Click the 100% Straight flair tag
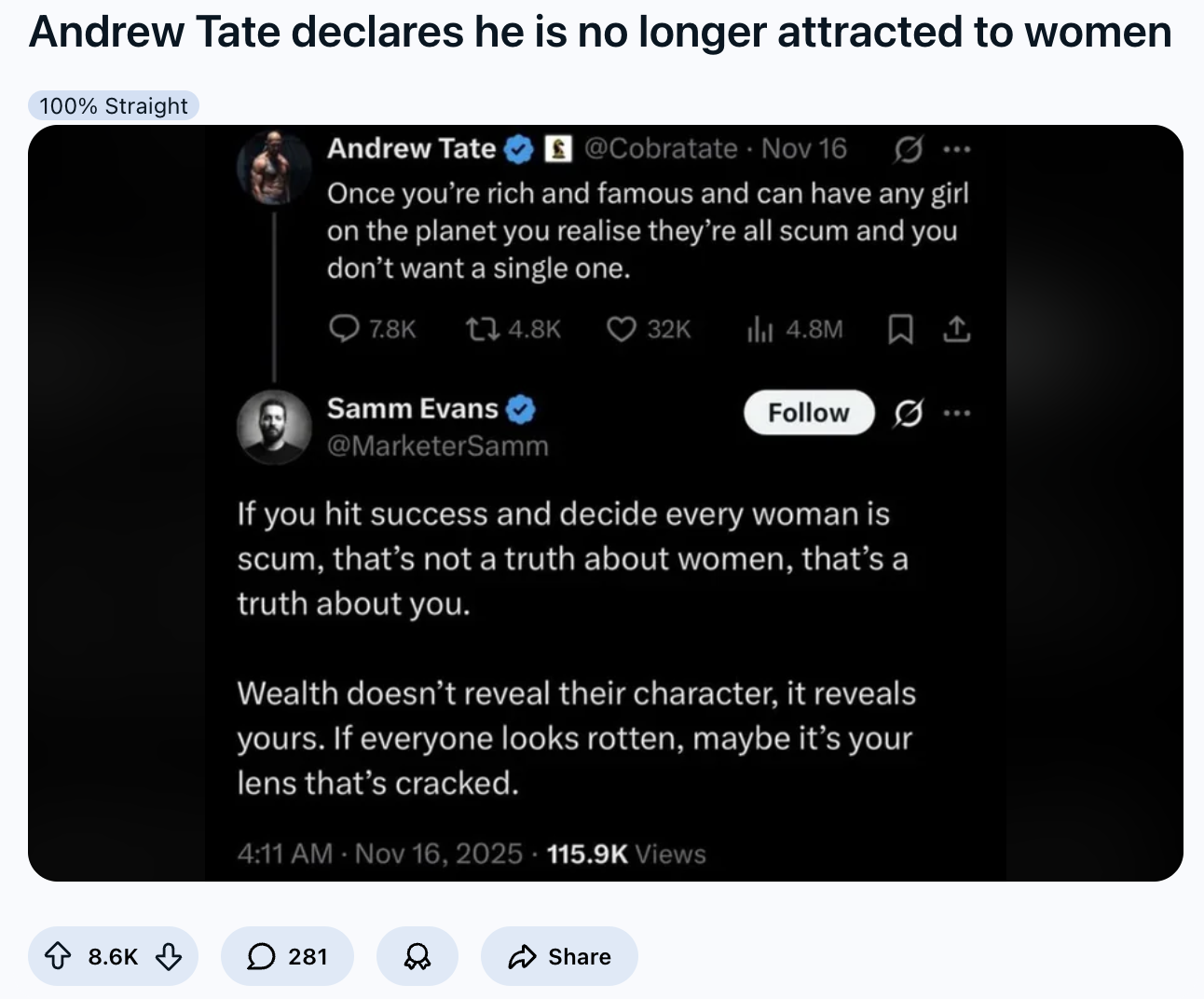The image size is (1204, 999). [x=114, y=106]
